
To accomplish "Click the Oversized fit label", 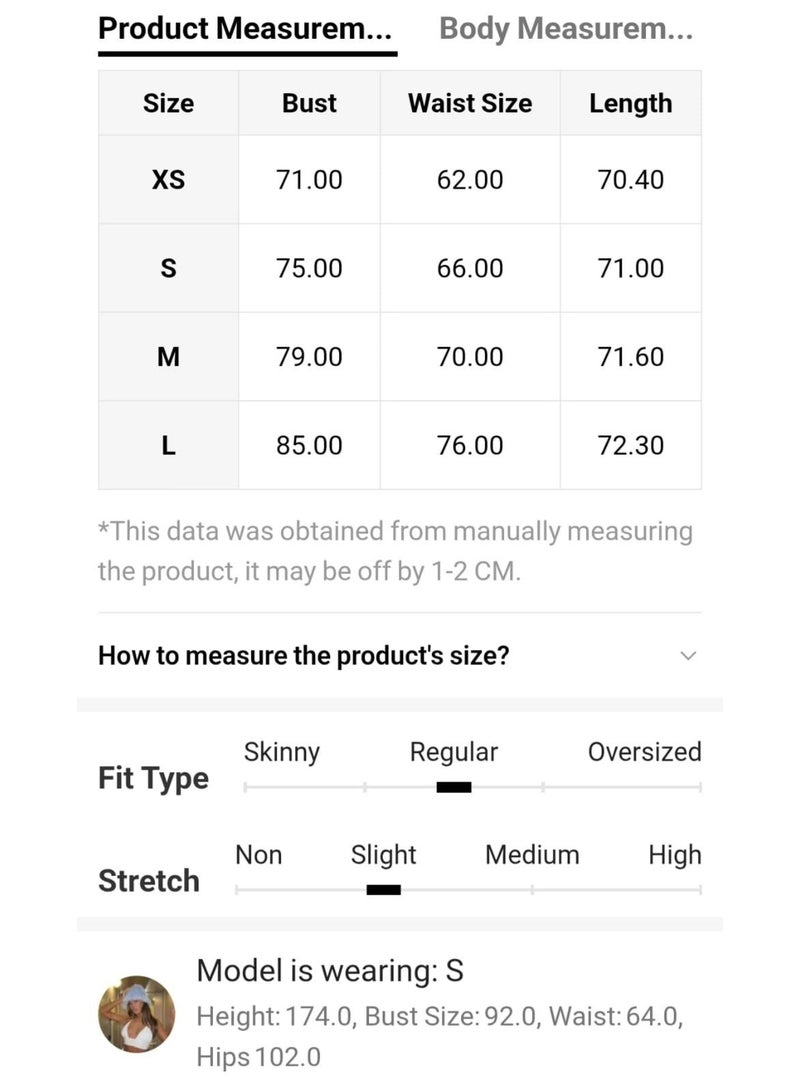I will pyautogui.click(x=644, y=752).
